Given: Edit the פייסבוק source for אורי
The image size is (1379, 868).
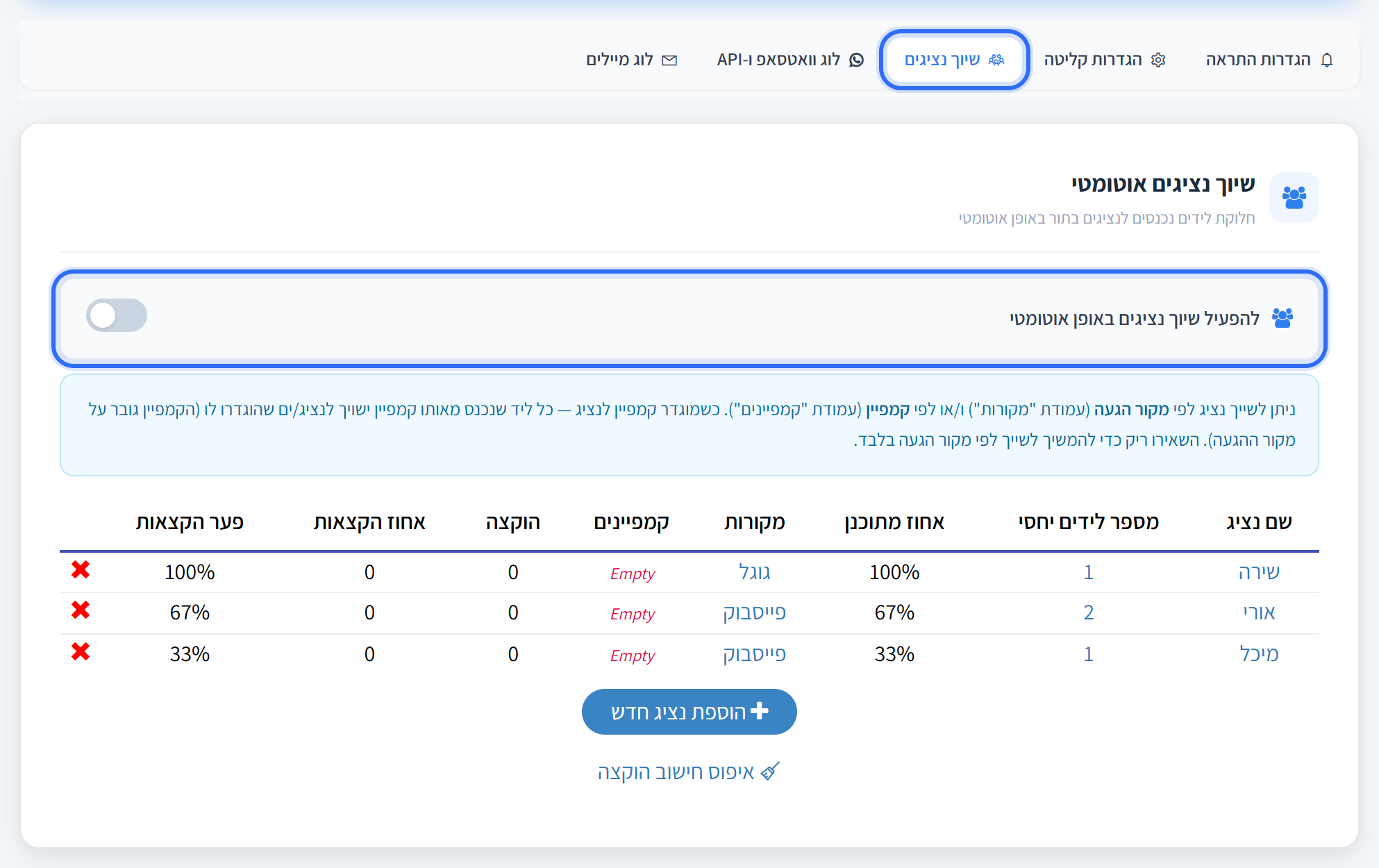Looking at the screenshot, I should pyautogui.click(x=755, y=612).
